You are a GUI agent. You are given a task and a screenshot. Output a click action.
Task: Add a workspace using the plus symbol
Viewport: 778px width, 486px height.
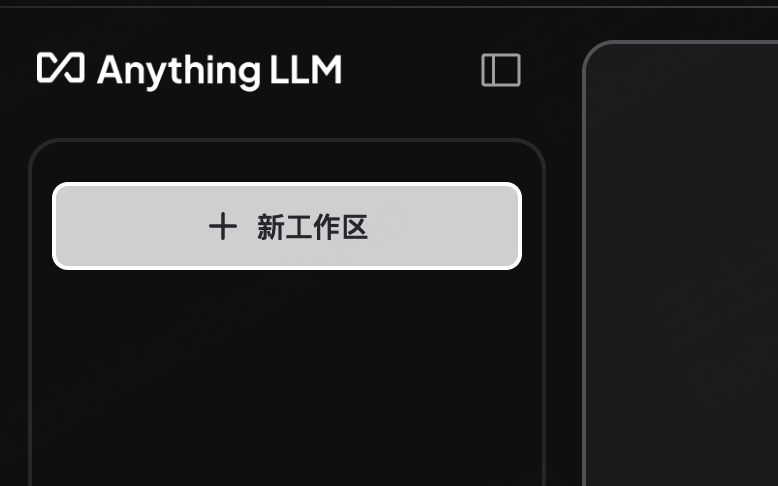pos(223,226)
